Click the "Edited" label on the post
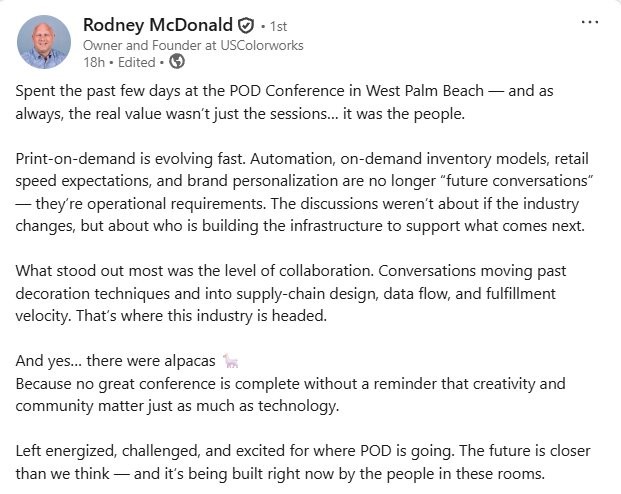 point(139,62)
